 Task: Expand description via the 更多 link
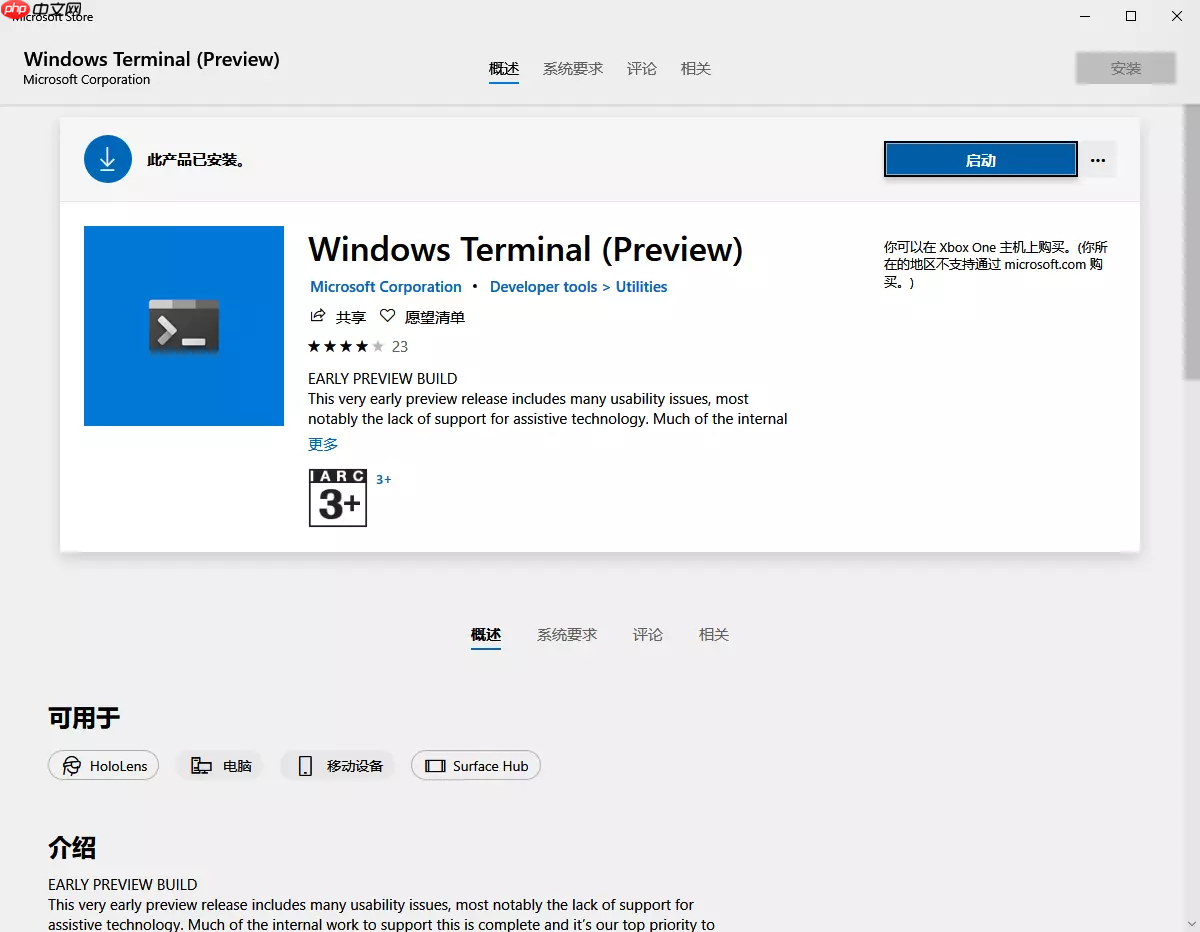tap(322, 444)
